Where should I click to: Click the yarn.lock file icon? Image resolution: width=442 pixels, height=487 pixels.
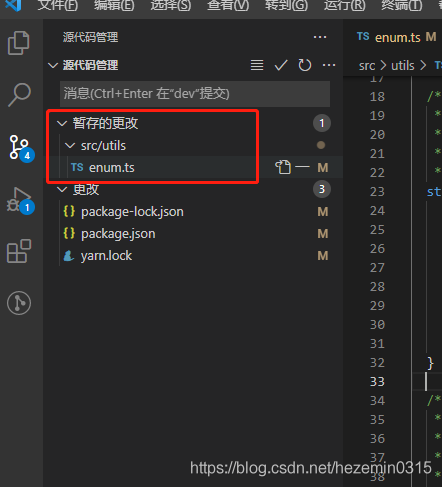[69, 256]
